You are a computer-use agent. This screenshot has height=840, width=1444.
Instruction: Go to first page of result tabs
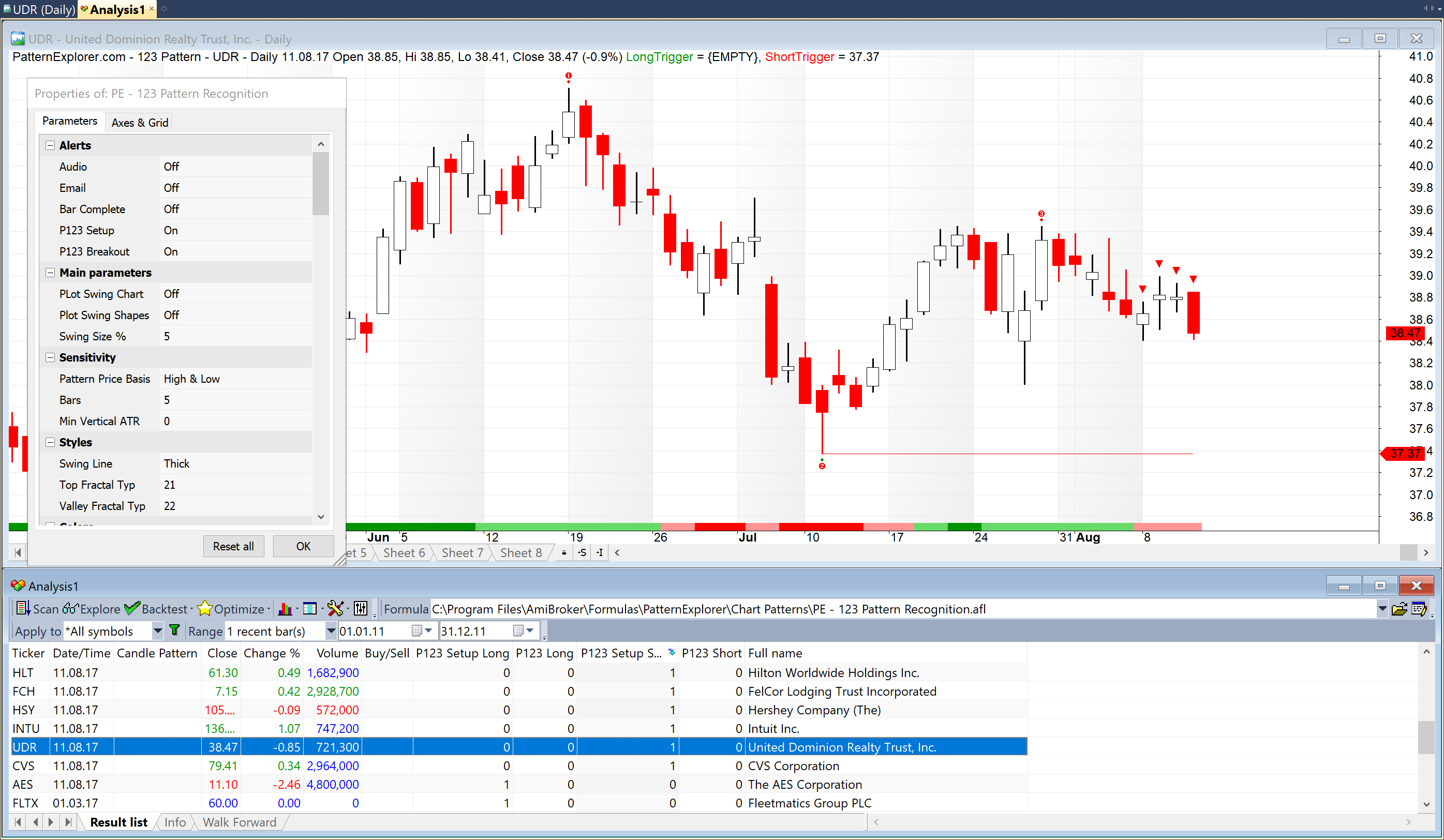(x=18, y=822)
